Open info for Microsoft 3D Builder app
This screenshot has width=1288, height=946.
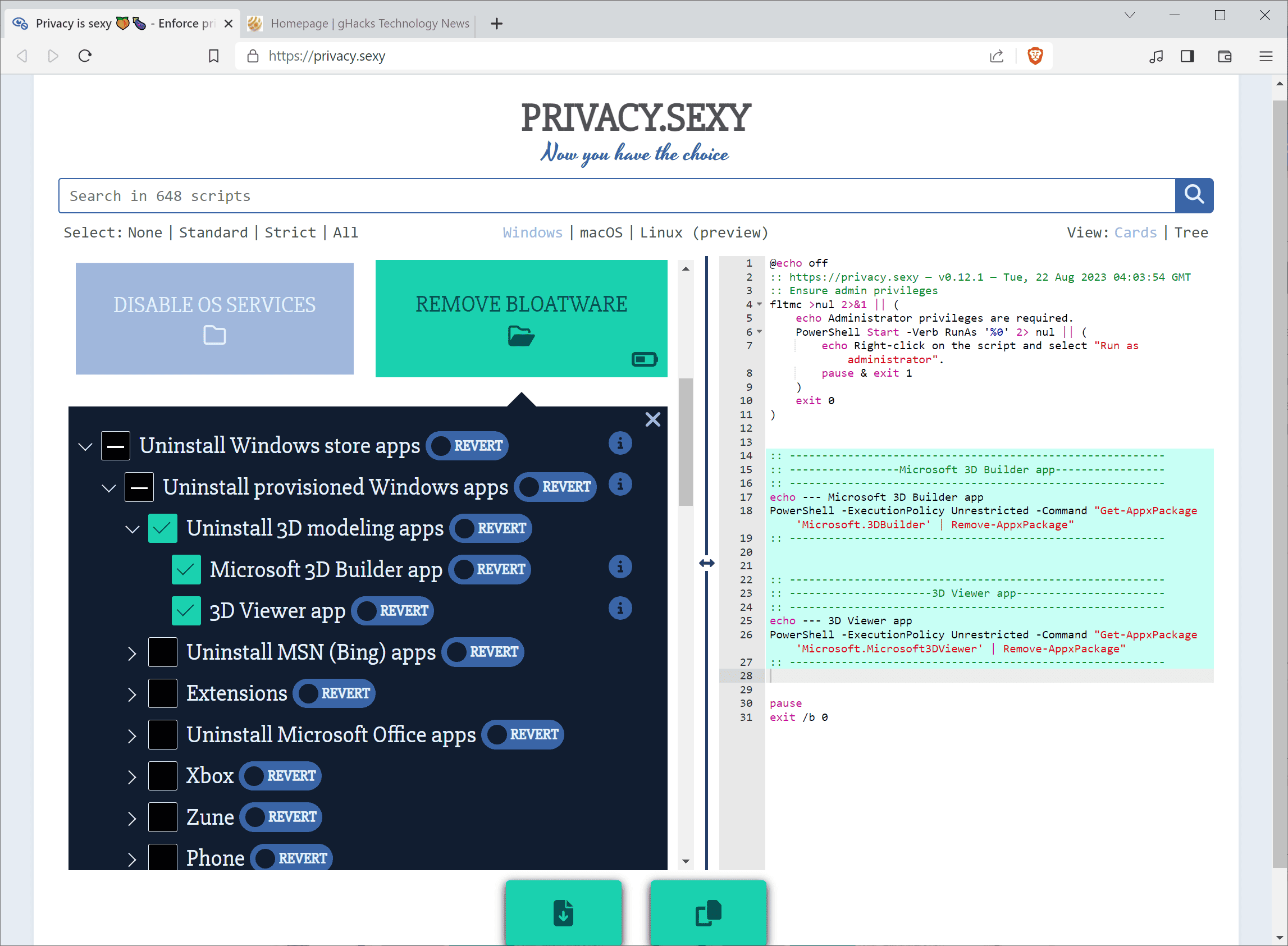pyautogui.click(x=620, y=567)
